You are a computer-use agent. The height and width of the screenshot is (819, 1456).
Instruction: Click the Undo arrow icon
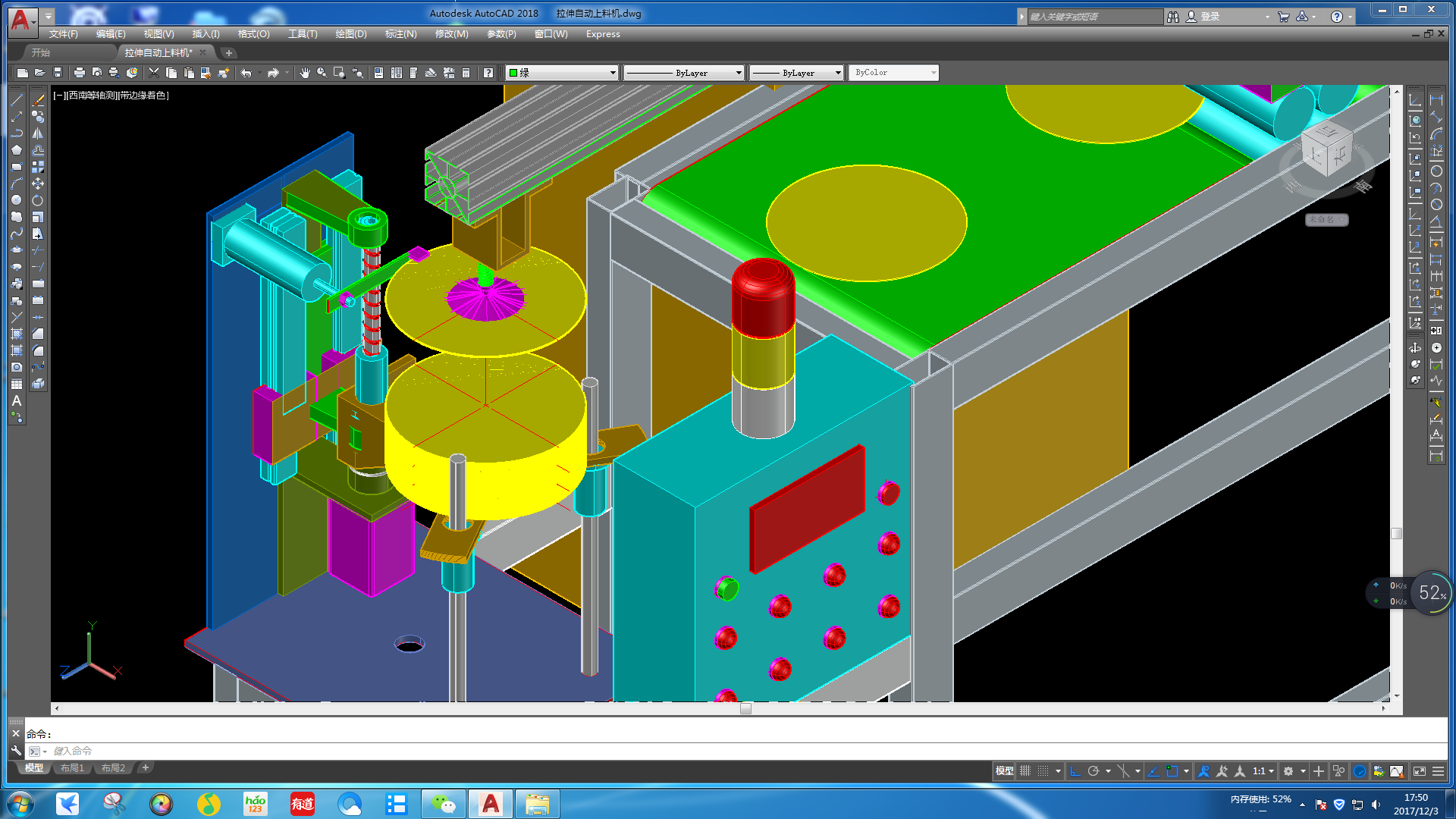pos(246,73)
